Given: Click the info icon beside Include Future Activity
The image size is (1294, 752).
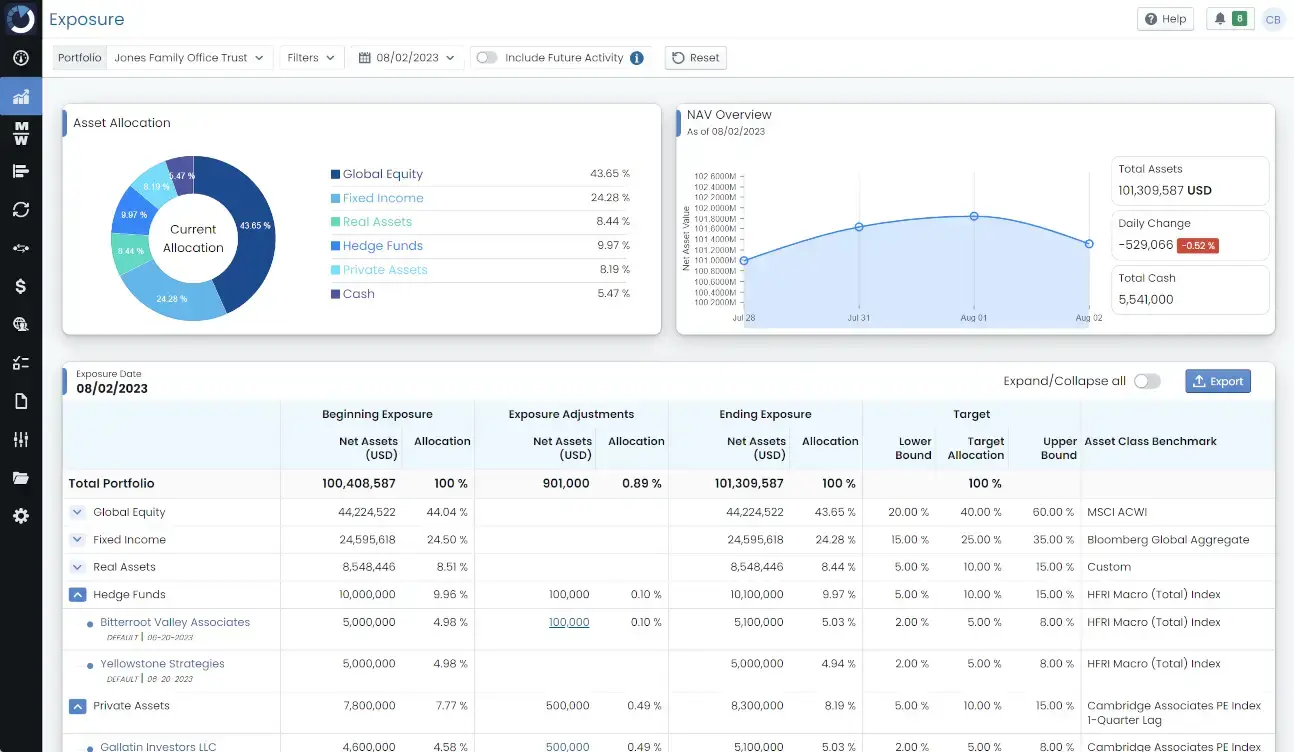Looking at the screenshot, I should (637, 58).
